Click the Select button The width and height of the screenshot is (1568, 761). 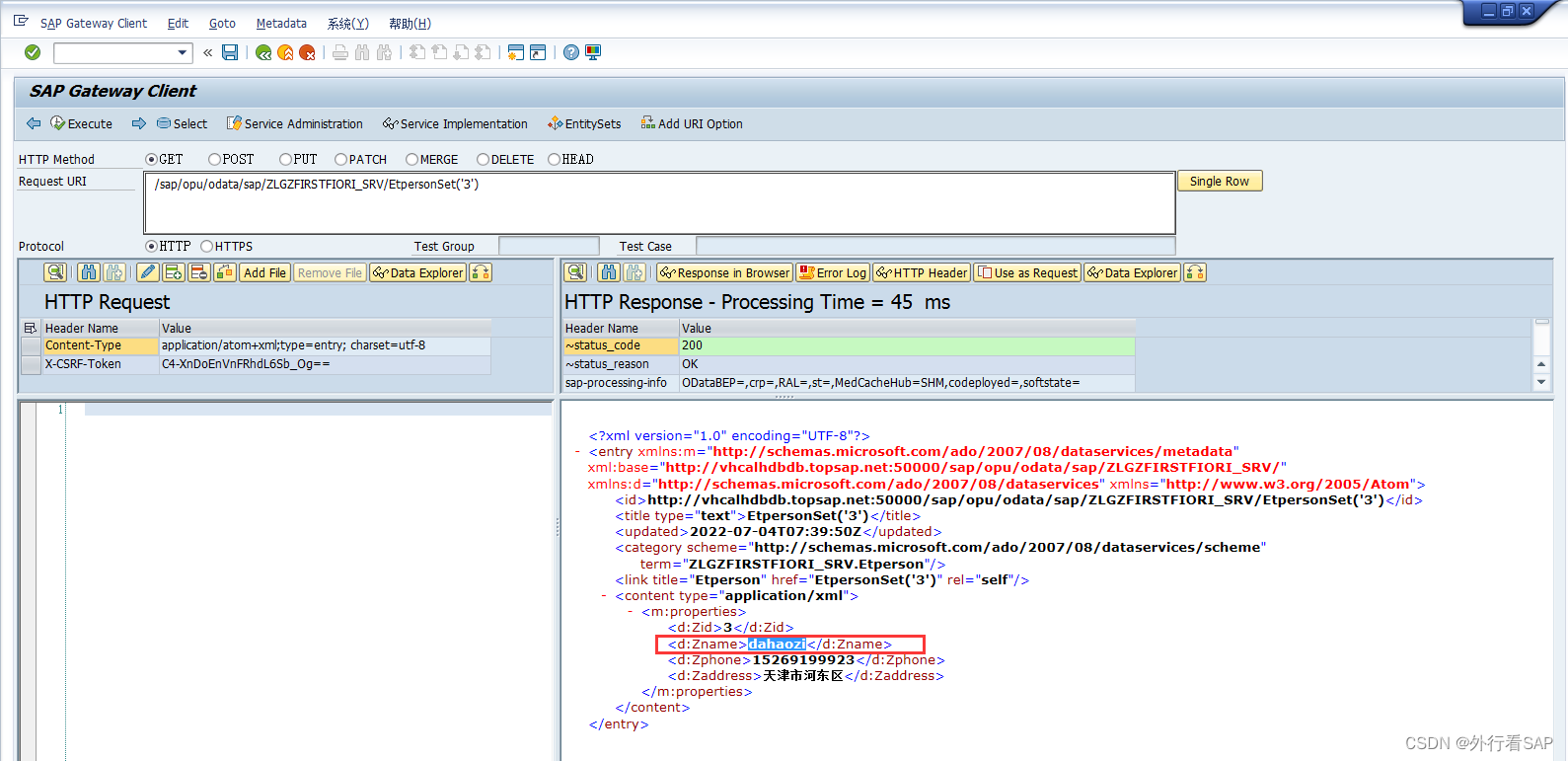(x=182, y=123)
